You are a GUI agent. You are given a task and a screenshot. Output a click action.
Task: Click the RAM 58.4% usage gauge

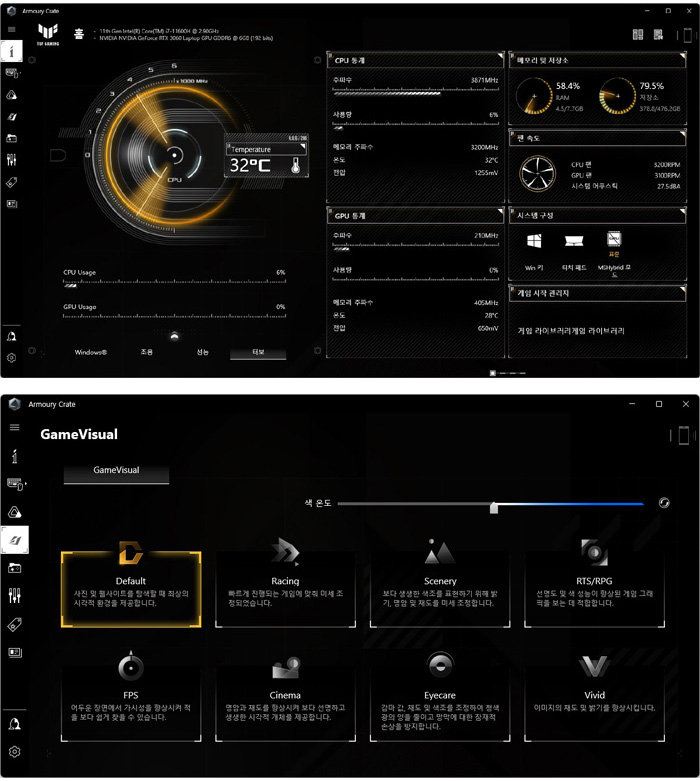pyautogui.click(x=534, y=96)
